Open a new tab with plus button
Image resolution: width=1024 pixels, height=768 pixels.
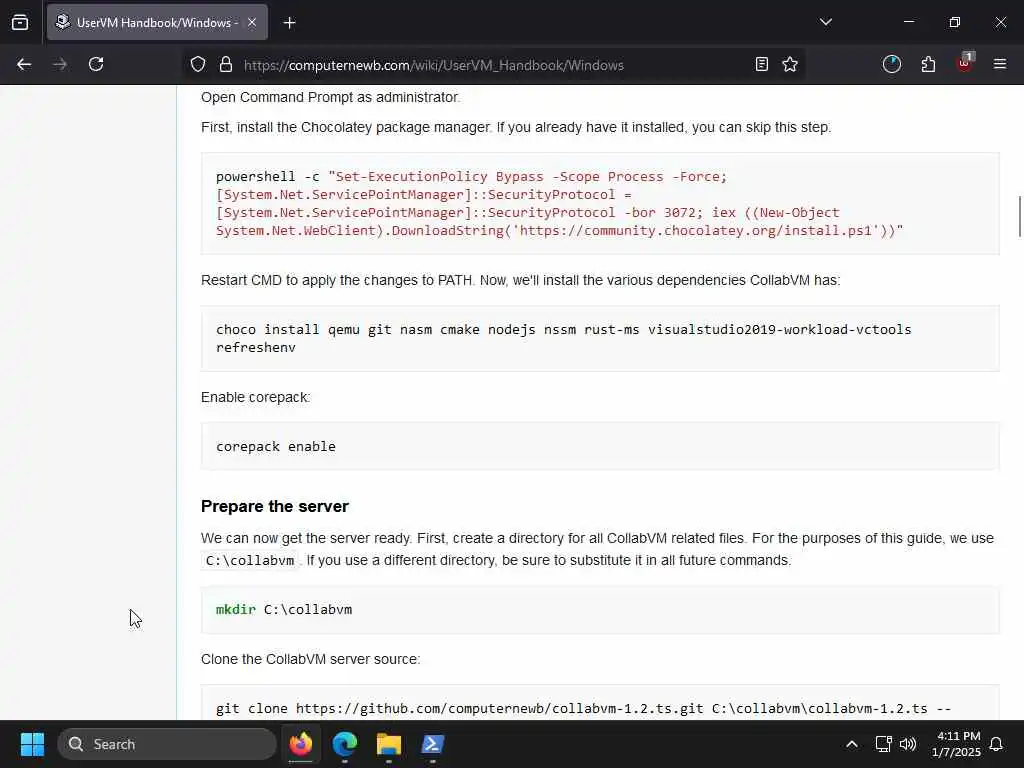(290, 23)
